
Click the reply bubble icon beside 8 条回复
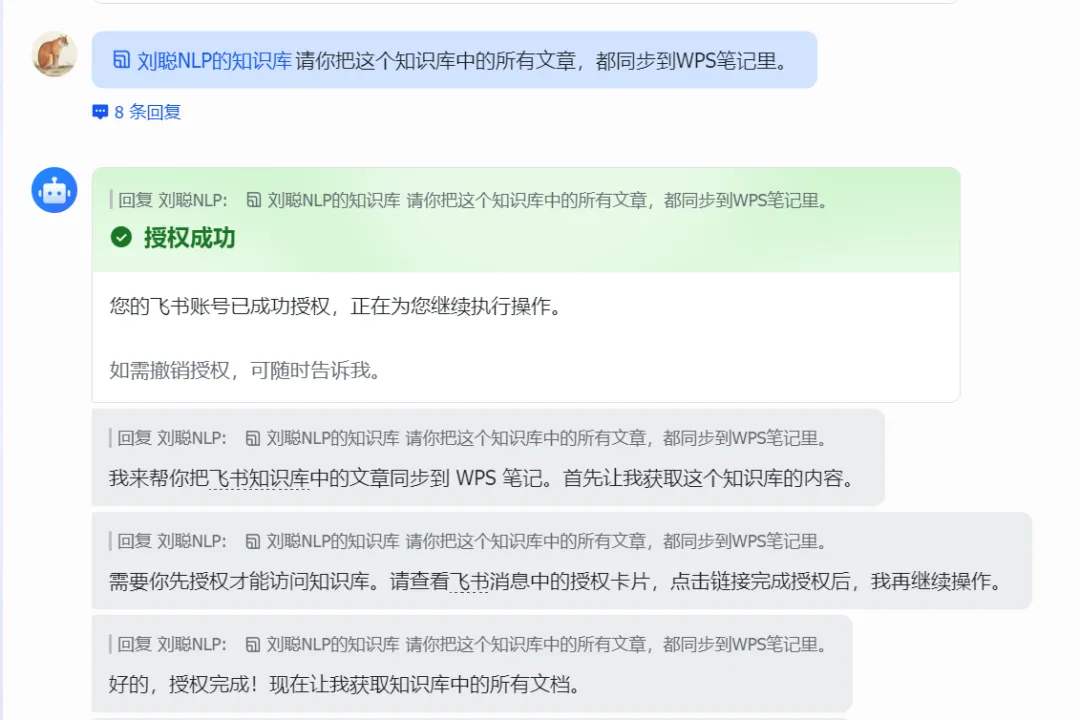[x=100, y=112]
